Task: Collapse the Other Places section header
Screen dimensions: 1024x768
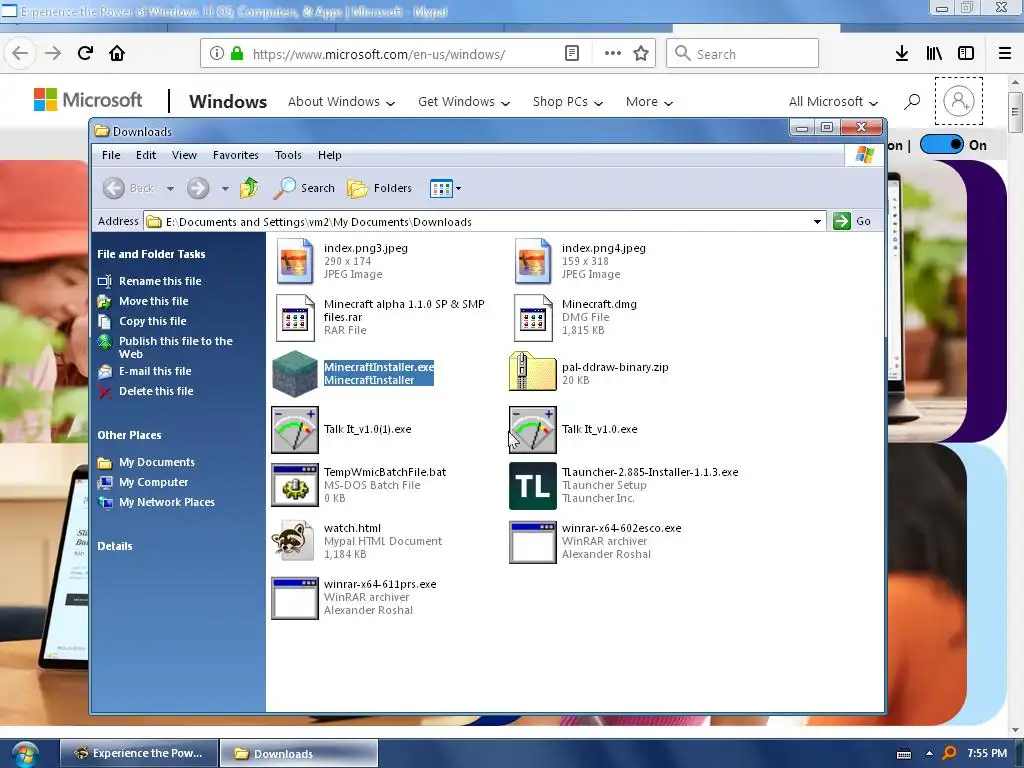Action: [x=129, y=435]
